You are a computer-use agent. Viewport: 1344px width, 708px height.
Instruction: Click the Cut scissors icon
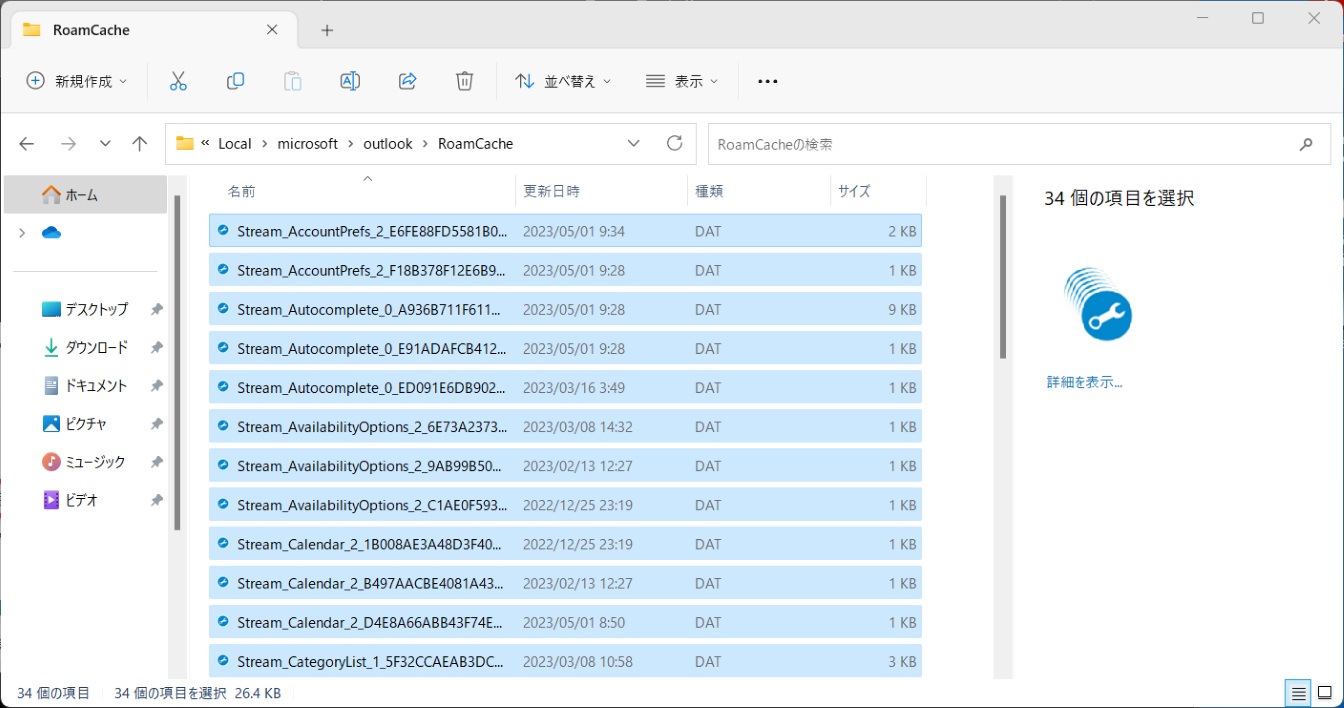(178, 81)
